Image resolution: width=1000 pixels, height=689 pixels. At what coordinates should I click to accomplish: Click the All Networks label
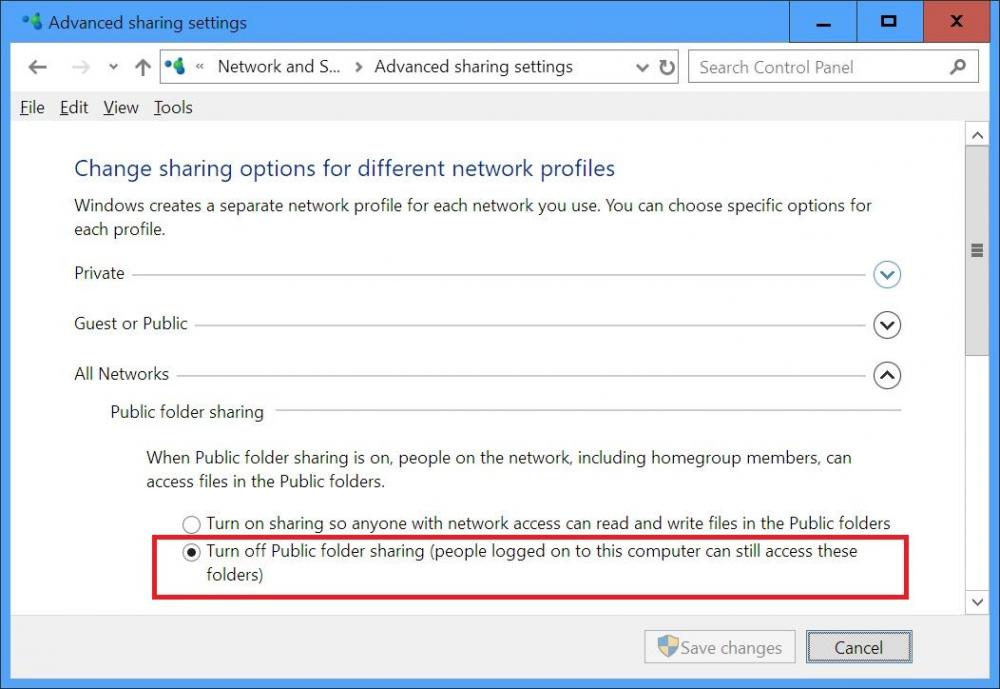click(x=121, y=374)
